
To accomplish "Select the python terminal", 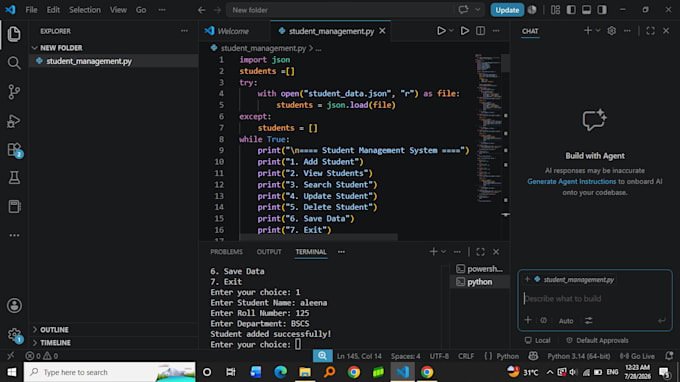I will [x=480, y=282].
